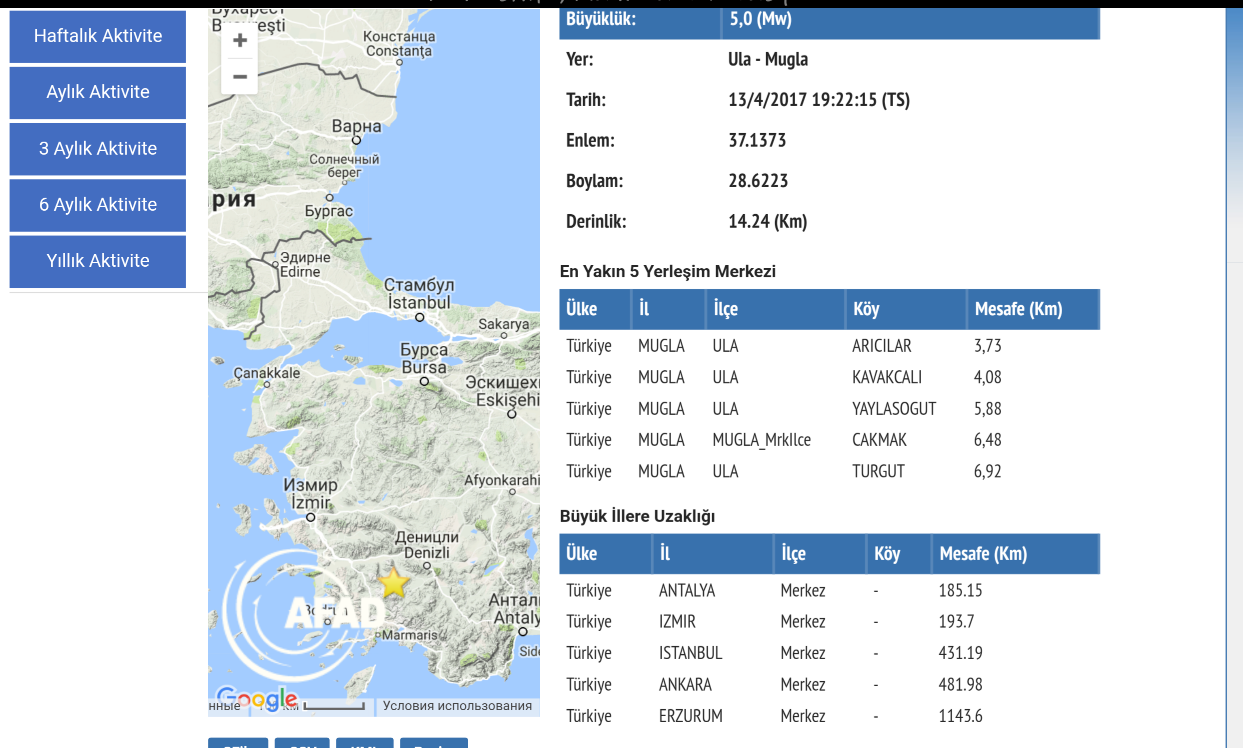The width and height of the screenshot is (1243, 748).
Task: Show 6 Aylık Aktivite
Action: [98, 205]
